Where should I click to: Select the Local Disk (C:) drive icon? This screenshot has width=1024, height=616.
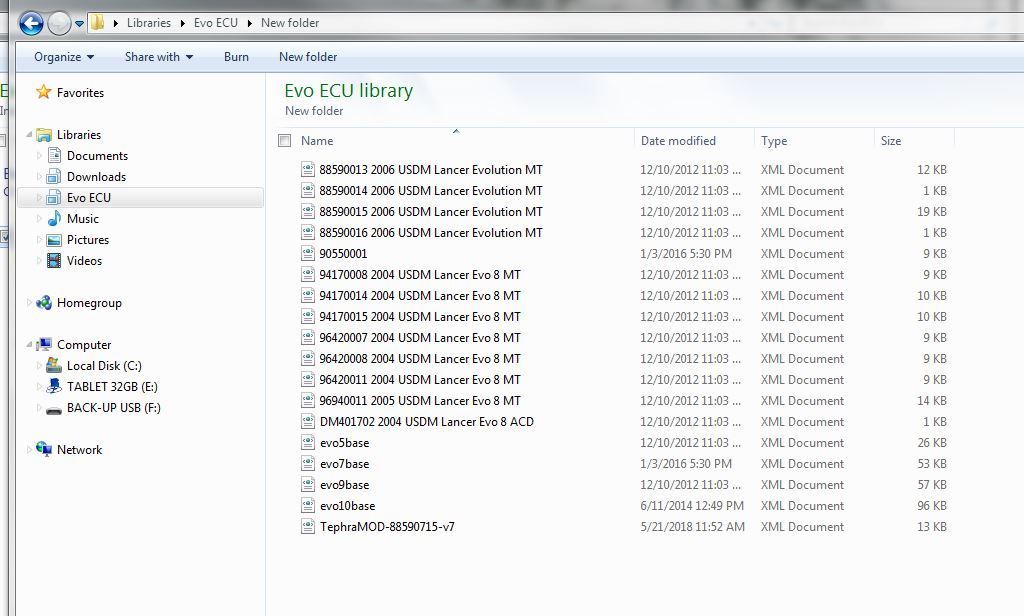tap(54, 366)
